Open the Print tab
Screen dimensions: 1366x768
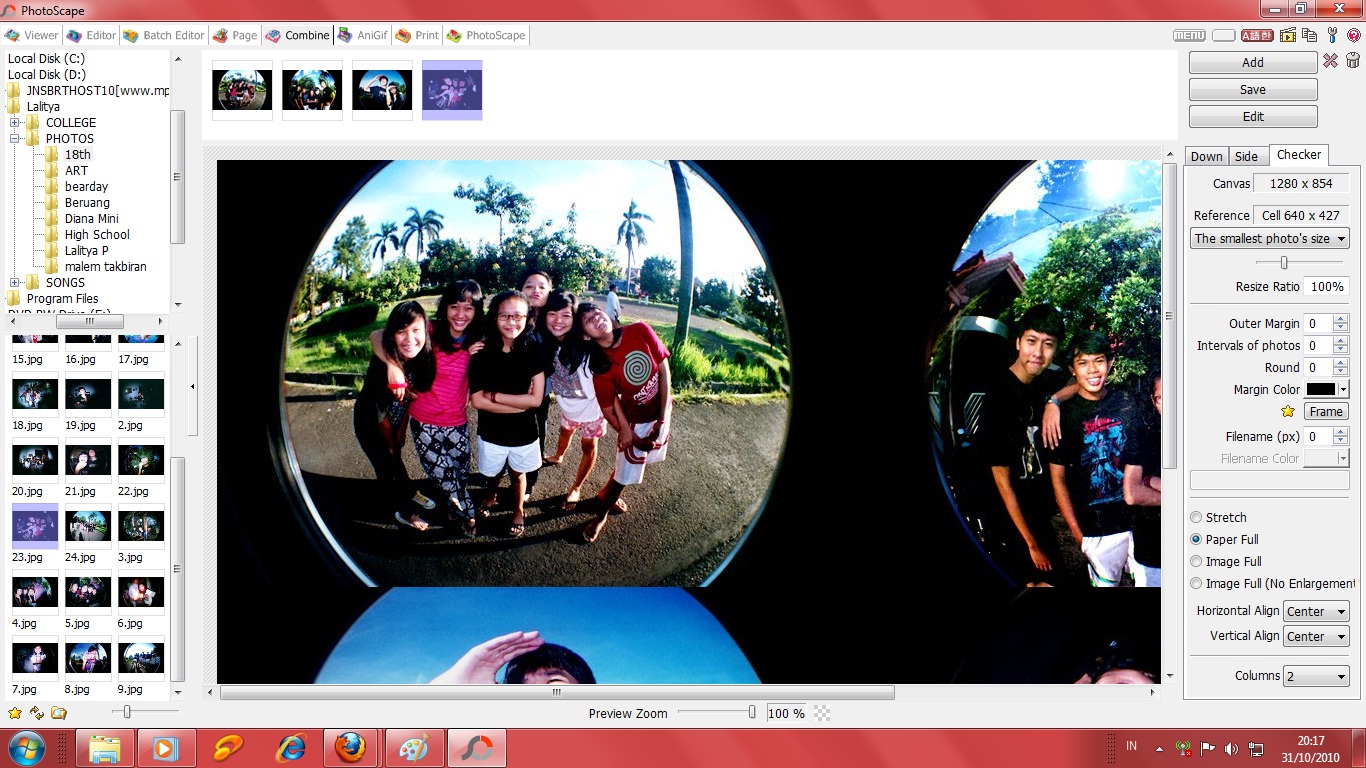click(417, 35)
